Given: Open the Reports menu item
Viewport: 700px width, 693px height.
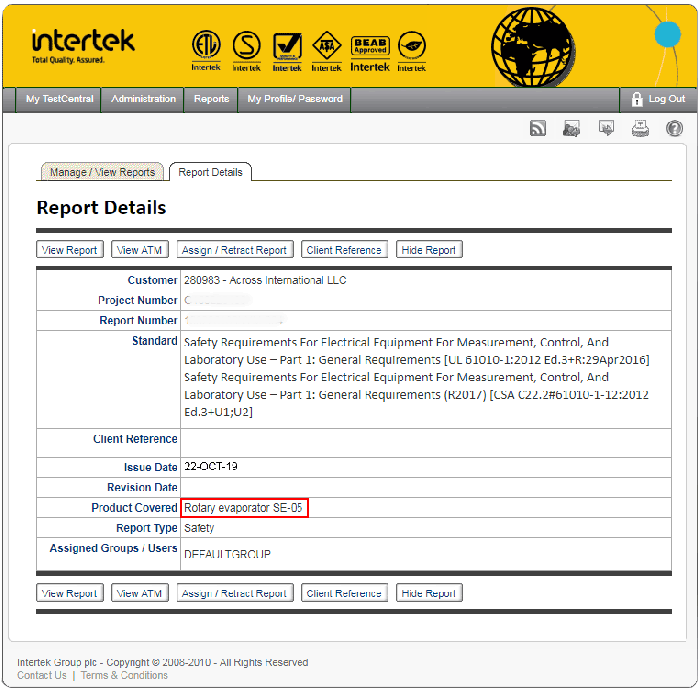Looking at the screenshot, I should 211,99.
